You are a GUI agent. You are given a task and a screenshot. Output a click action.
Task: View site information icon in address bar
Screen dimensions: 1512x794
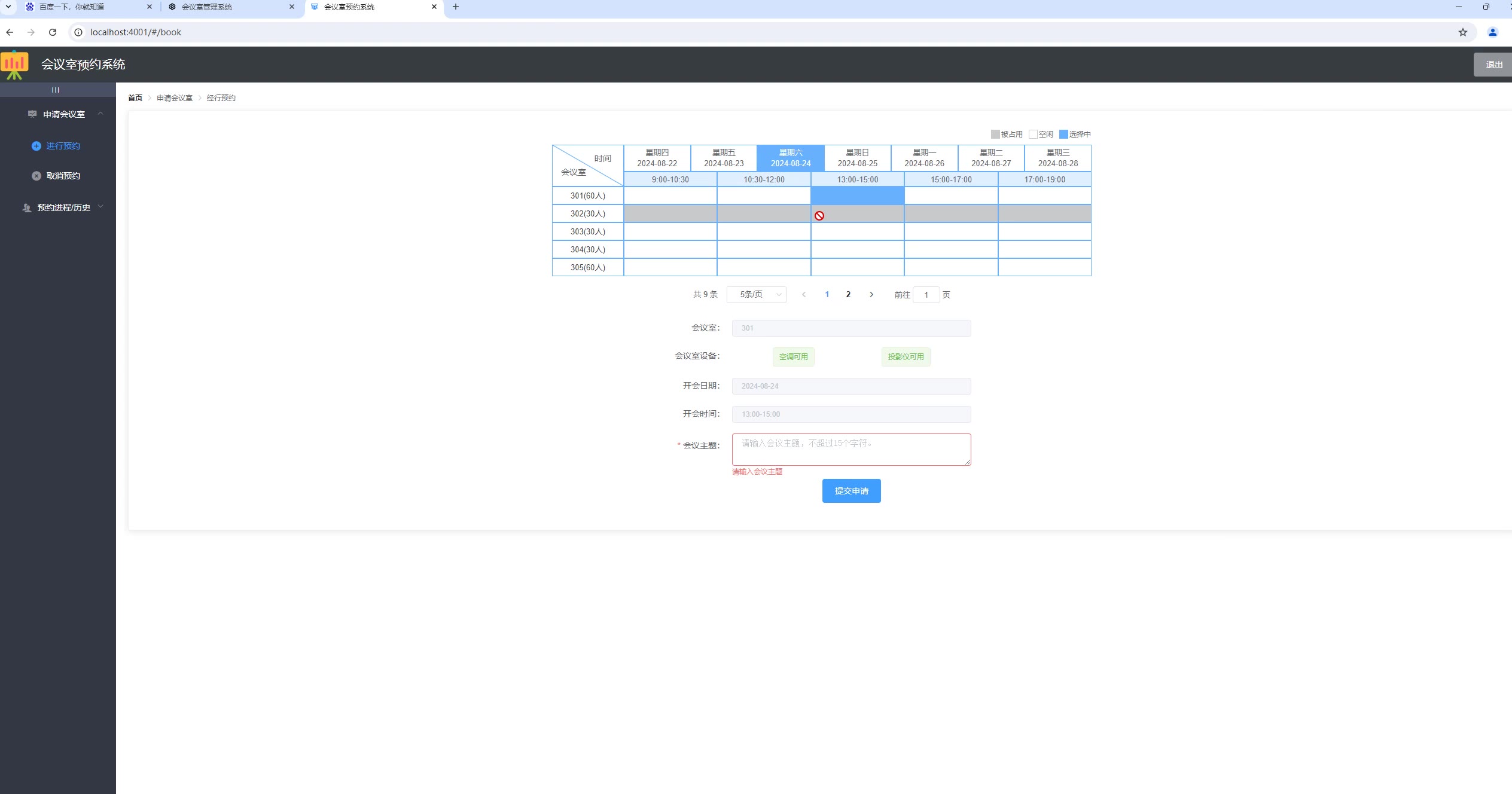[78, 32]
